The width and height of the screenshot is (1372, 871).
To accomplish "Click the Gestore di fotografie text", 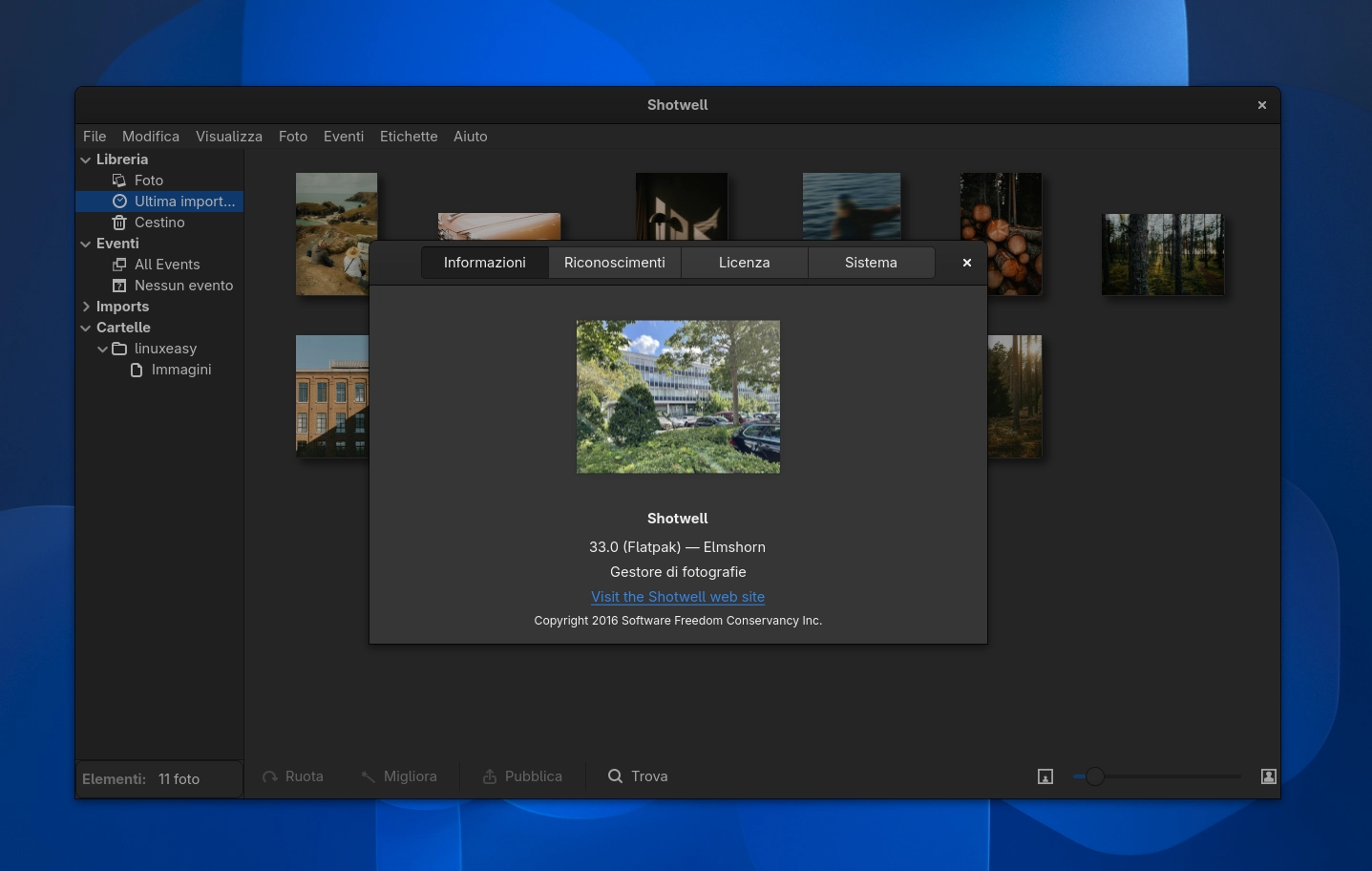I will coord(678,572).
